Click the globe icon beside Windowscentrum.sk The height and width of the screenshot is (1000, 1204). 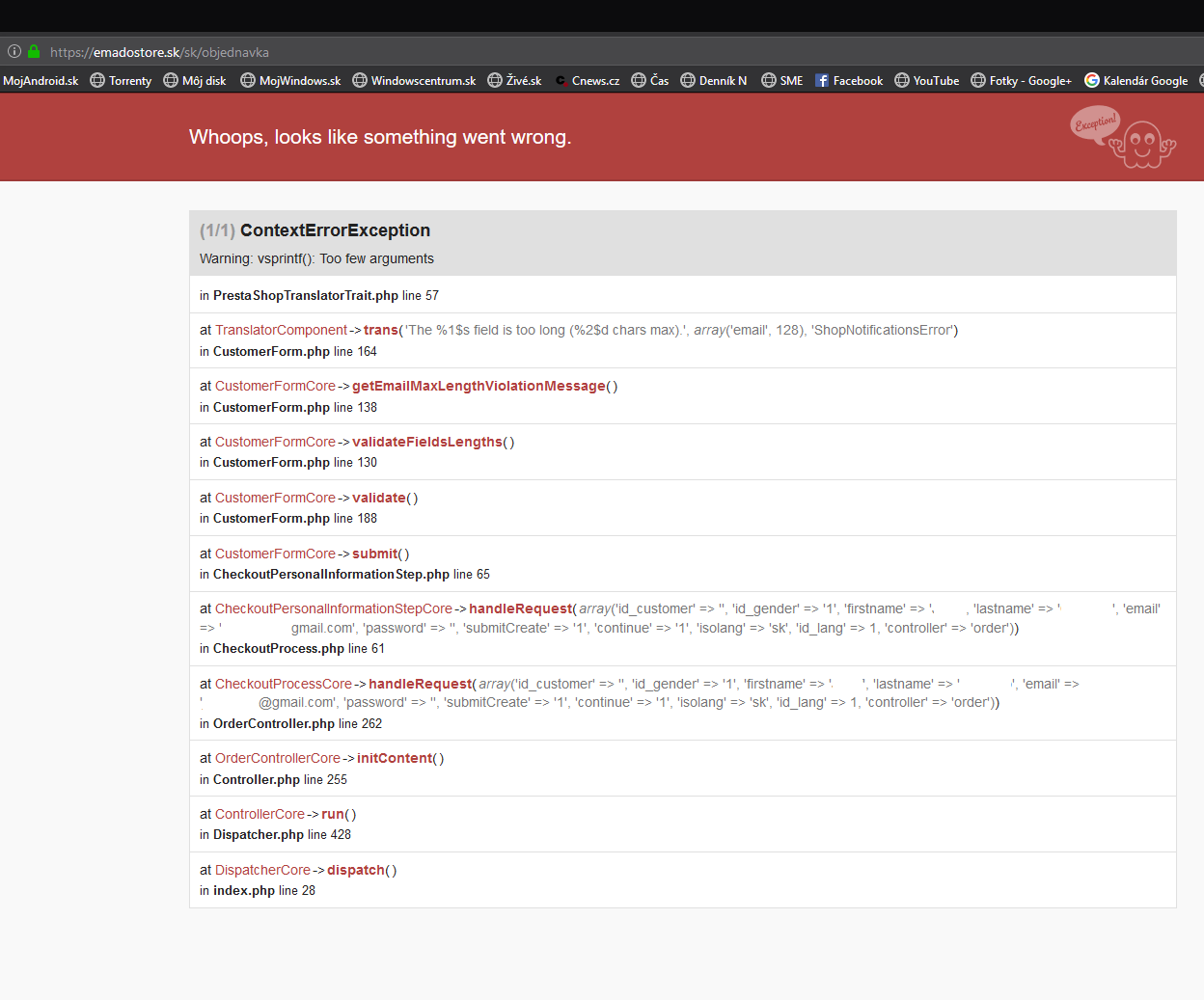(x=360, y=80)
